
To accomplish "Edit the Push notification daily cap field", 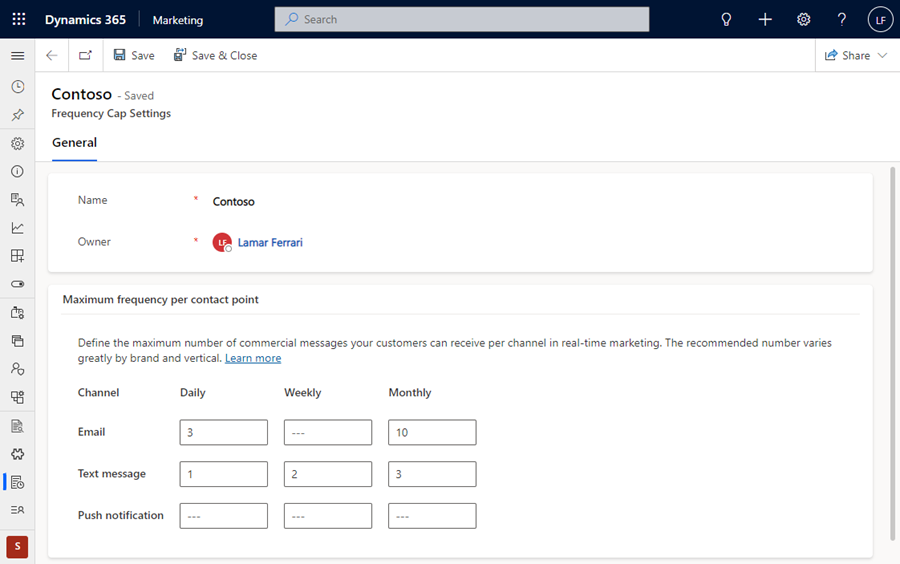I will click(x=224, y=516).
